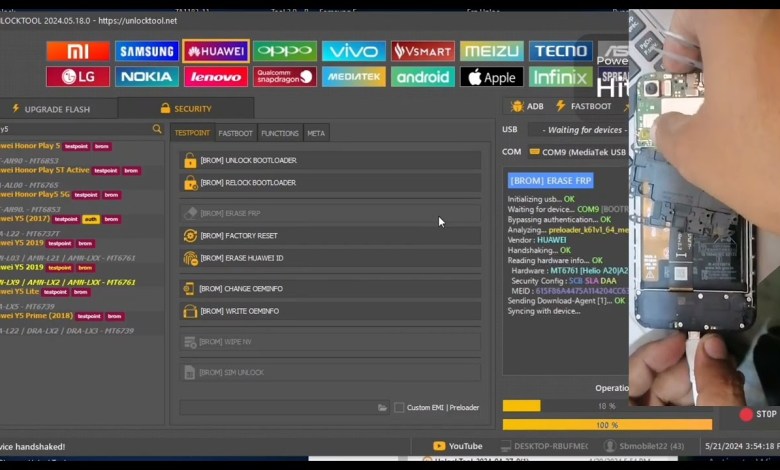The image size is (780, 470).
Task: Click [BROM] Relock Bootloader
Action: pos(330,183)
